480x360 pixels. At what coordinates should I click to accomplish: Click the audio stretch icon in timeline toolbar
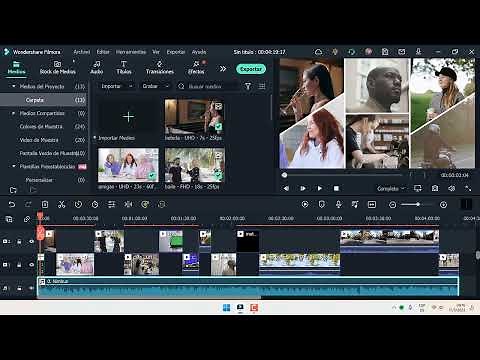pyautogui.click(x=128, y=204)
